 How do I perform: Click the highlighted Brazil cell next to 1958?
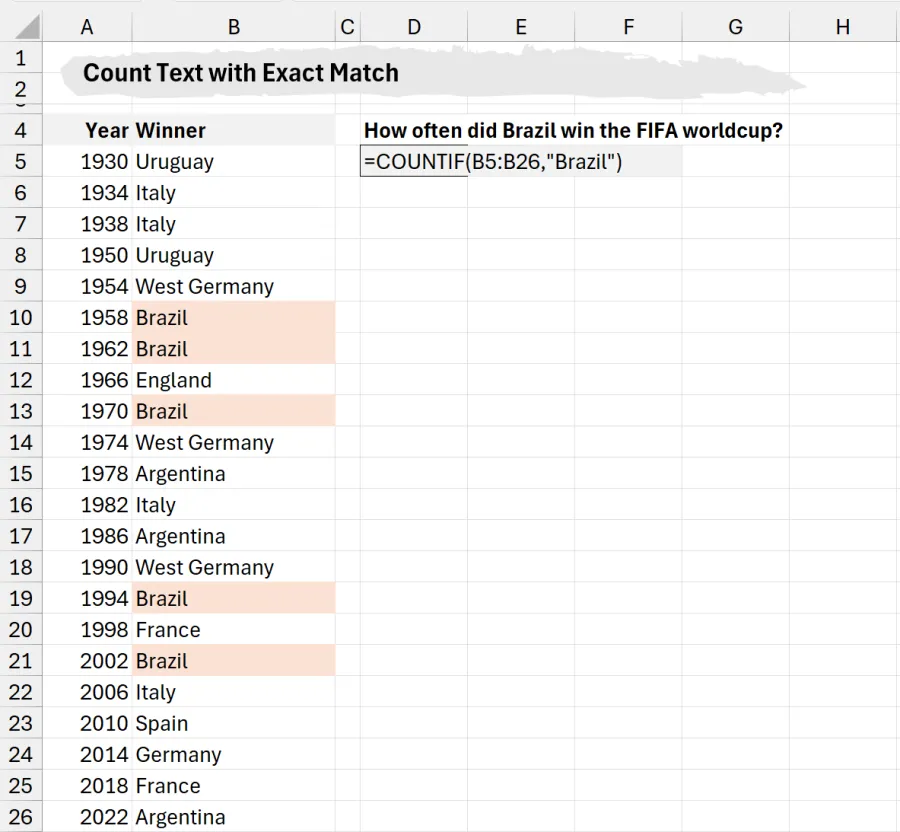coord(232,318)
